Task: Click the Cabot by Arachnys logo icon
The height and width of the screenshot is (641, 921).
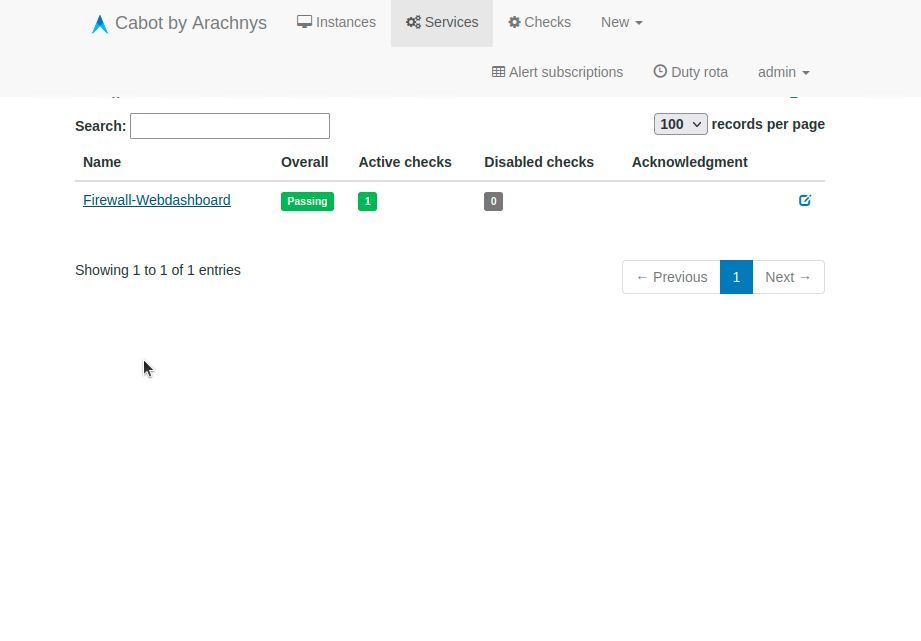Action: point(100,23)
